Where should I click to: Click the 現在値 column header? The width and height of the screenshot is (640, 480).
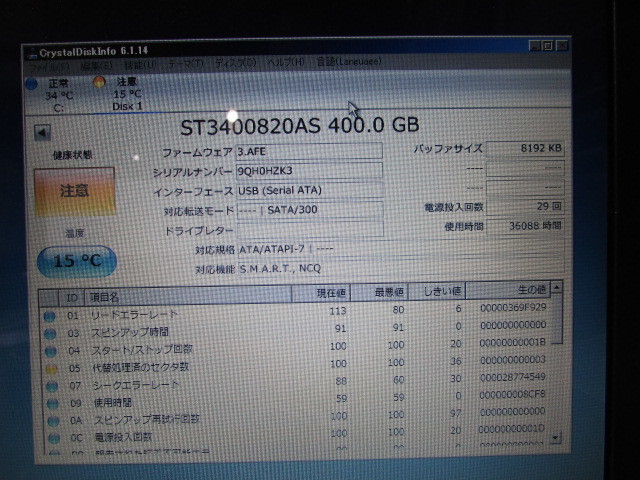pyautogui.click(x=321, y=293)
